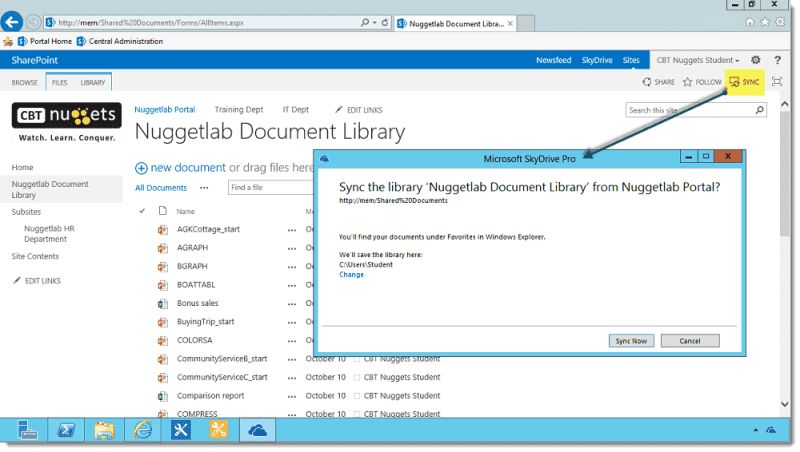Click the SkyDrive cloud system tray icon

coord(771,430)
